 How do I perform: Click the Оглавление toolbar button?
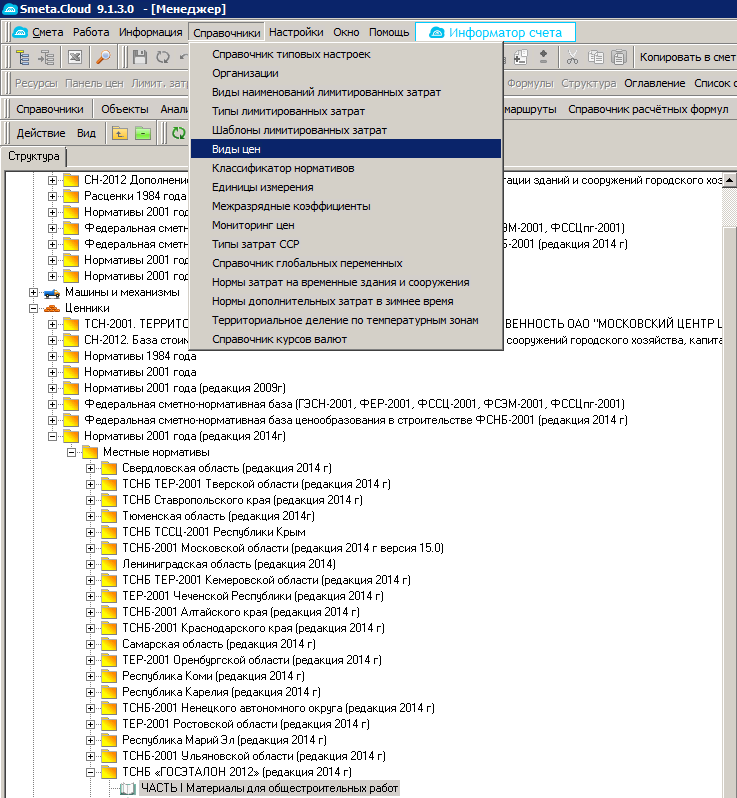click(x=655, y=83)
